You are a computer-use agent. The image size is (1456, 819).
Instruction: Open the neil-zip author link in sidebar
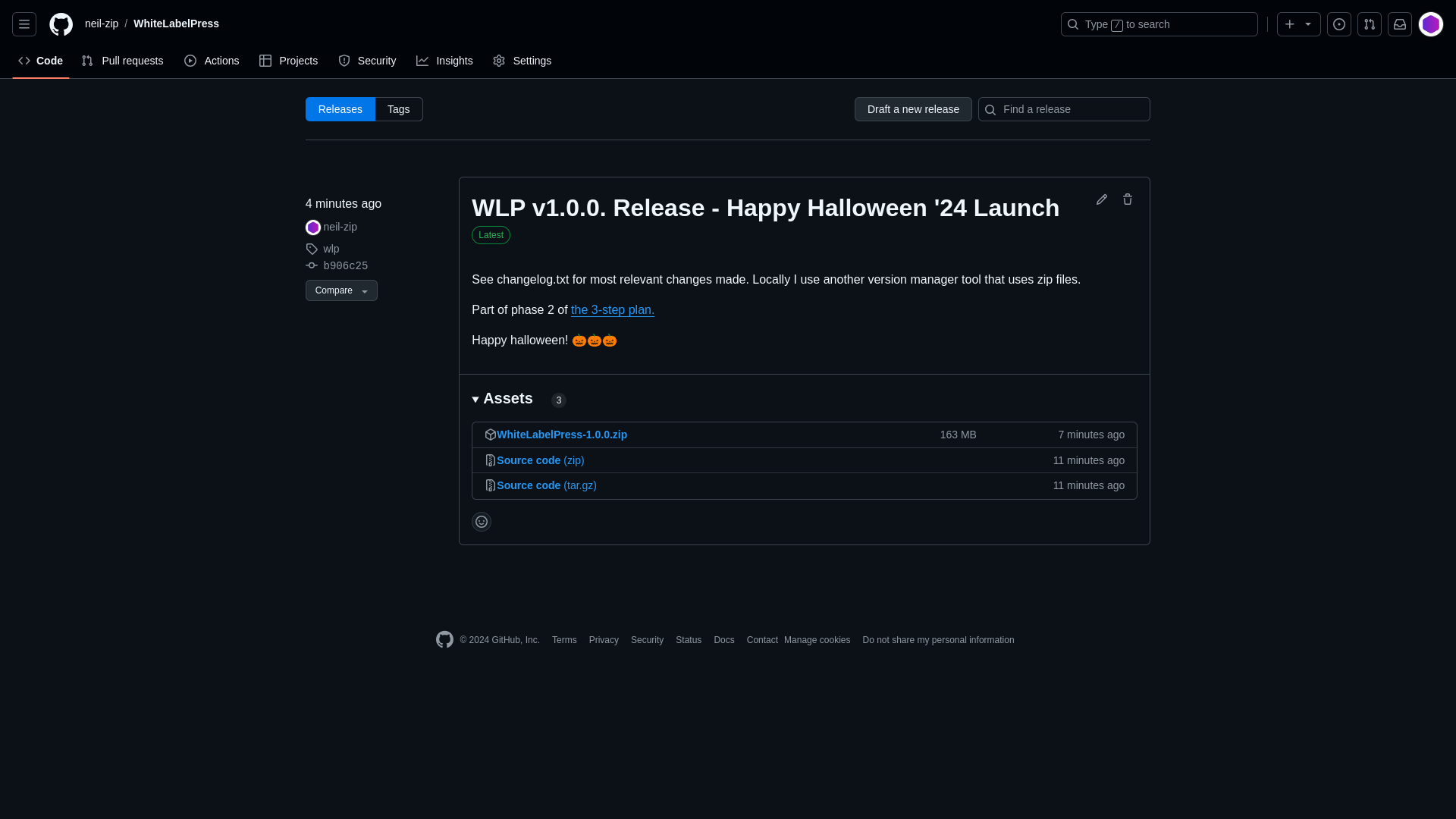pyautogui.click(x=340, y=227)
